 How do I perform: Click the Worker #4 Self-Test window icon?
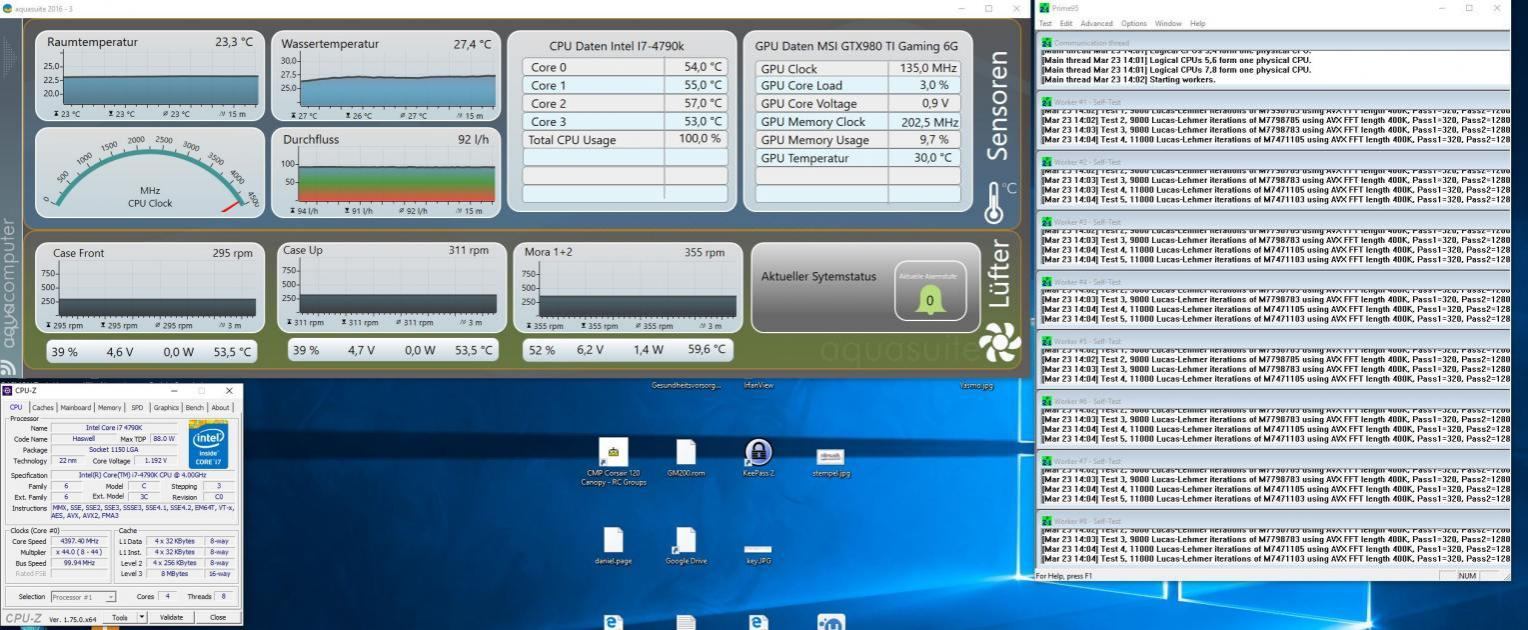(1047, 282)
